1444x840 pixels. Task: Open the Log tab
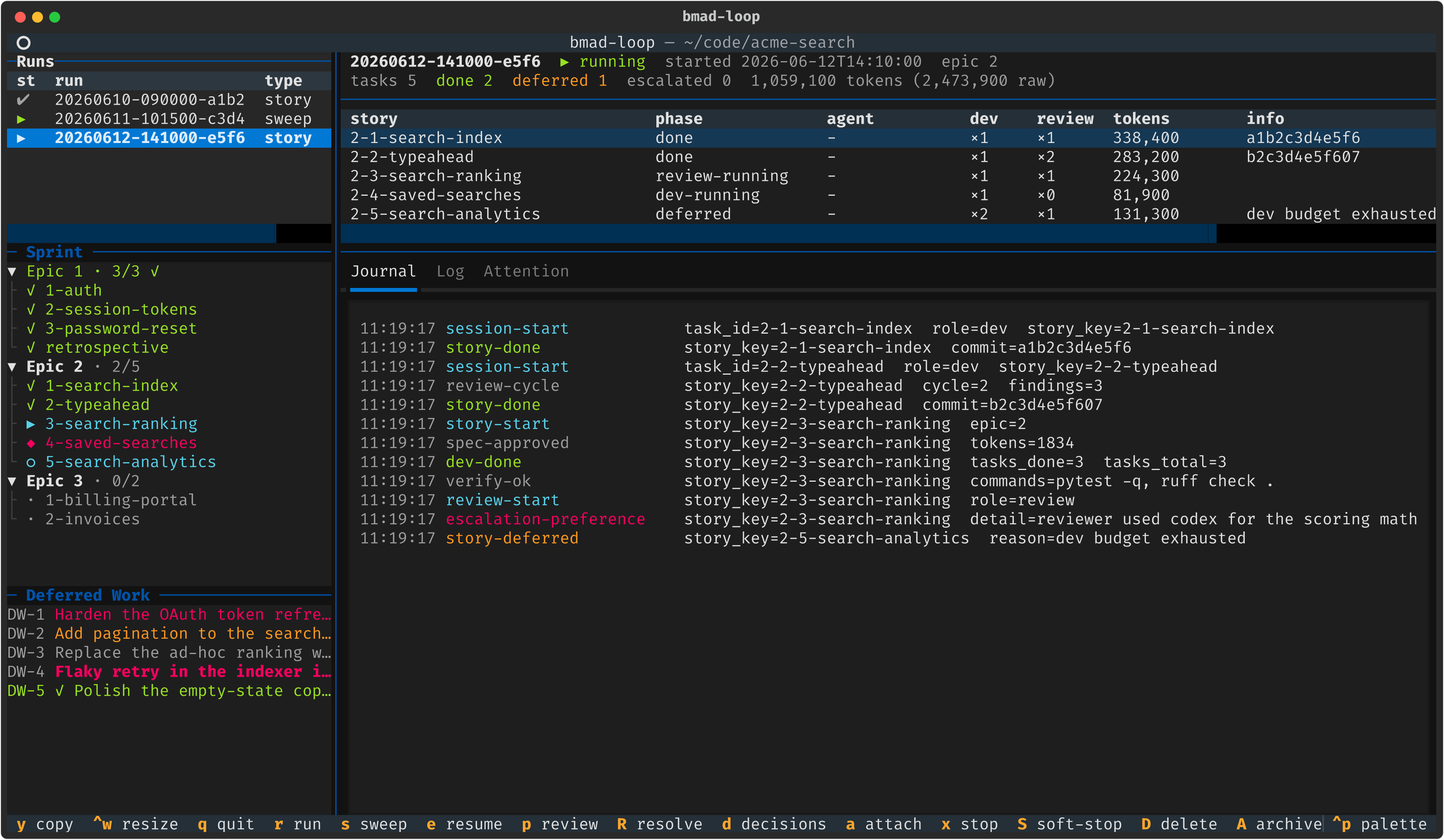[x=450, y=272]
